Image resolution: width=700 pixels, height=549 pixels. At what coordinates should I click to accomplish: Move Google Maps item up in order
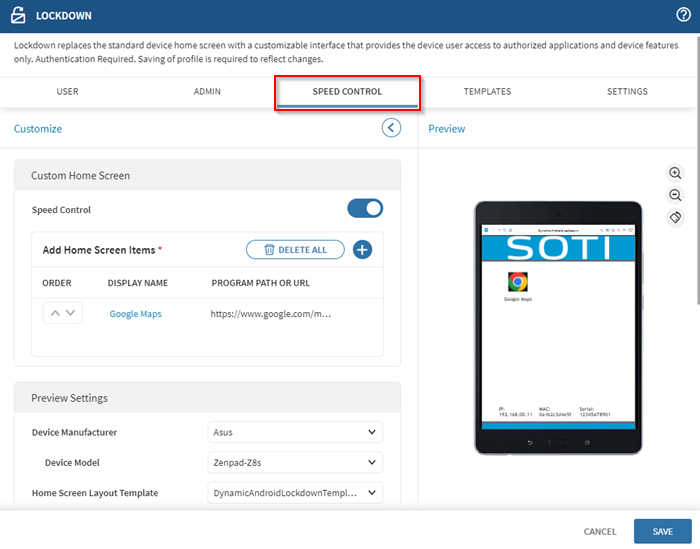pos(55,313)
